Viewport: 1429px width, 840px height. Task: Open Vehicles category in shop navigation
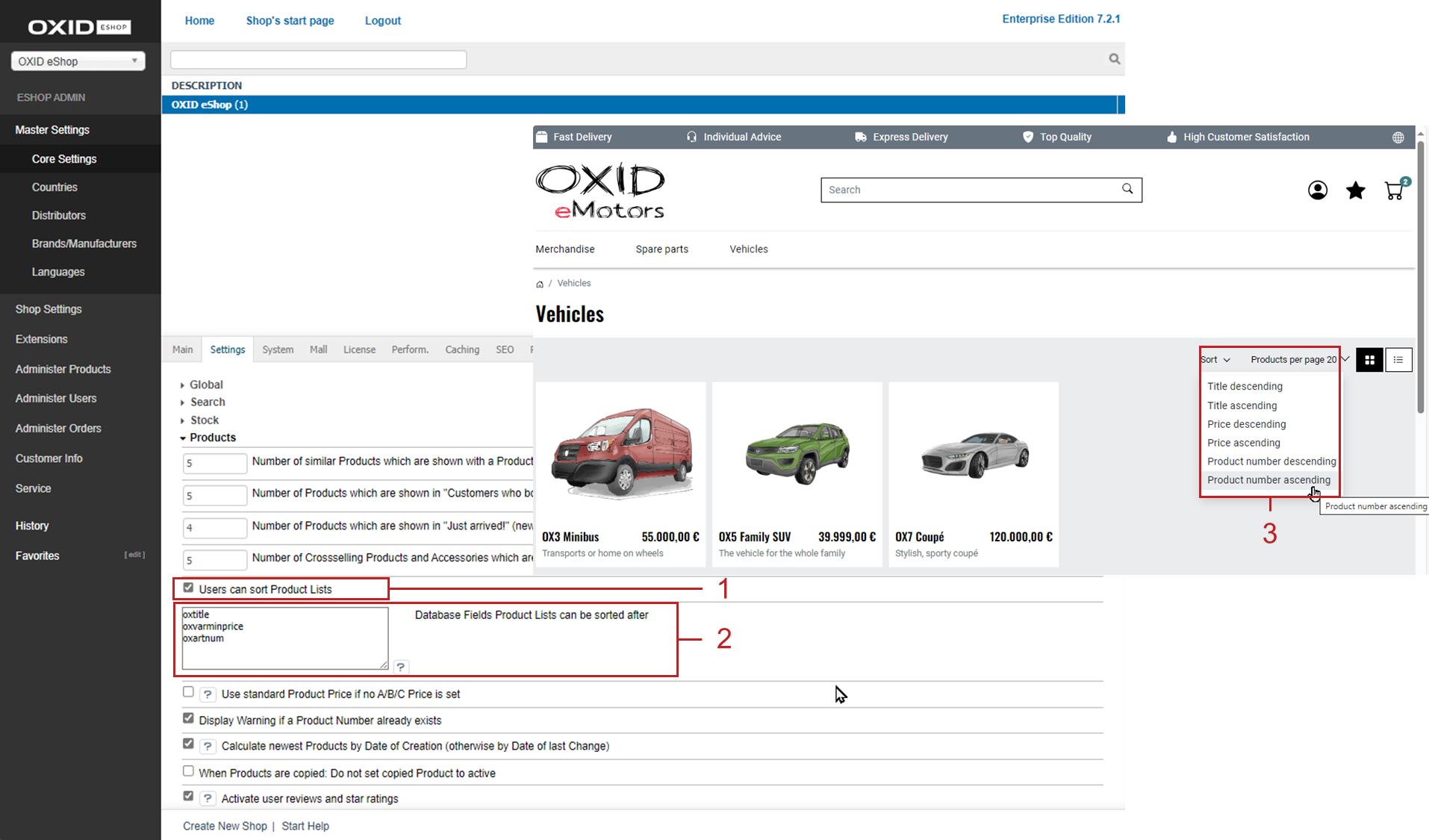[748, 249]
